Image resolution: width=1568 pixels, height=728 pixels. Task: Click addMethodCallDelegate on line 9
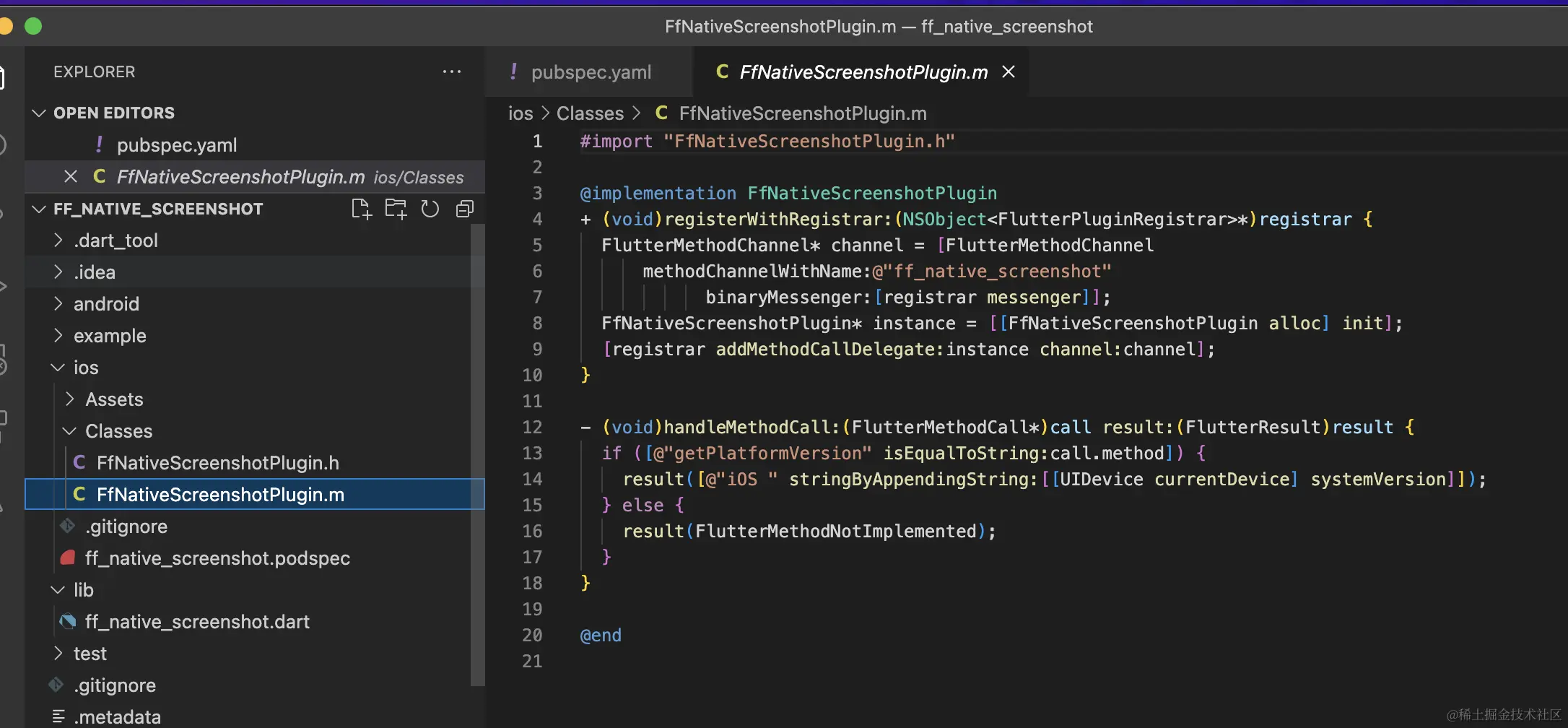(x=825, y=349)
